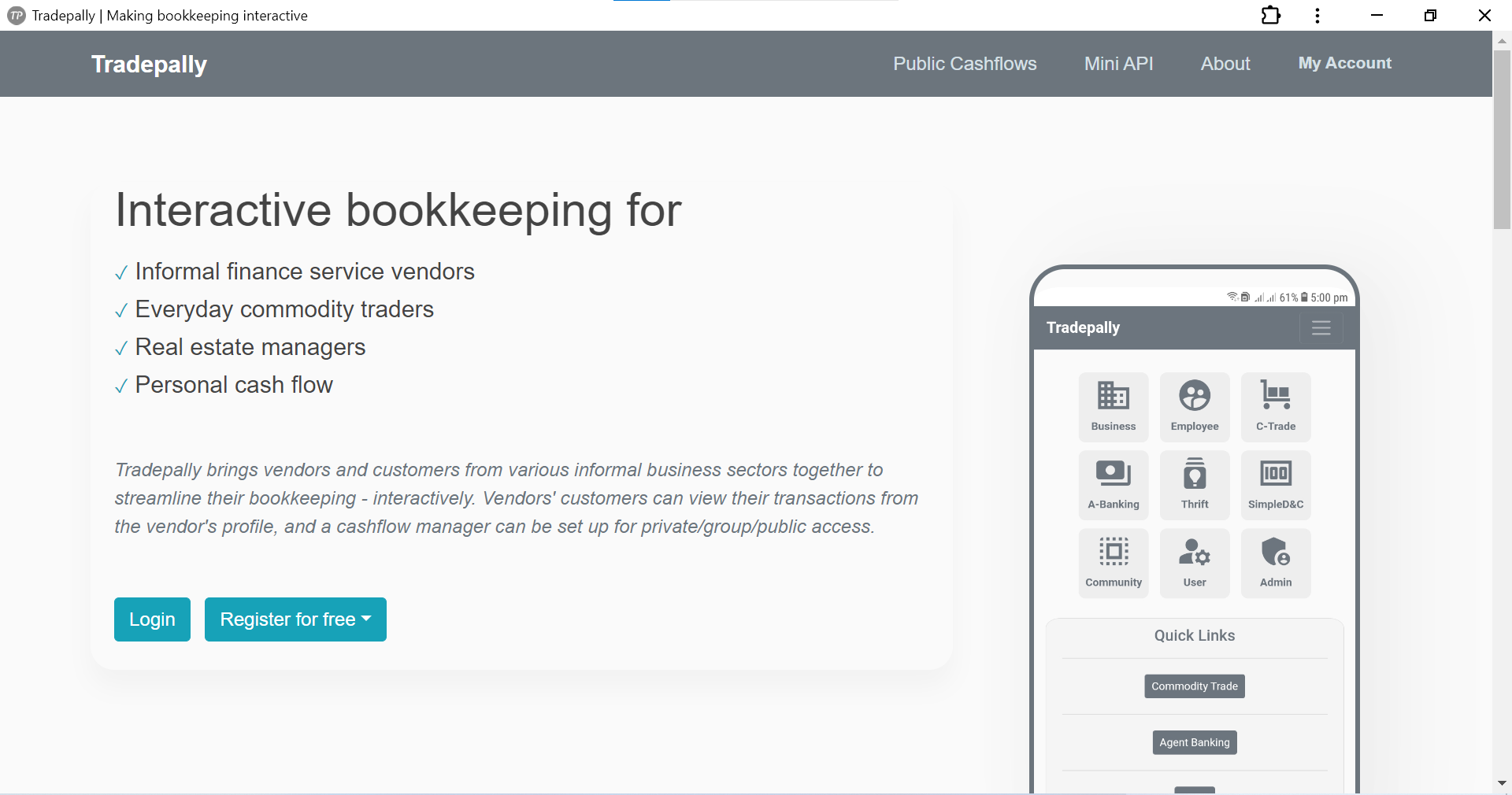Click the Tradepally title in phone mockup
The width and height of the screenshot is (1512, 795).
tap(1083, 327)
